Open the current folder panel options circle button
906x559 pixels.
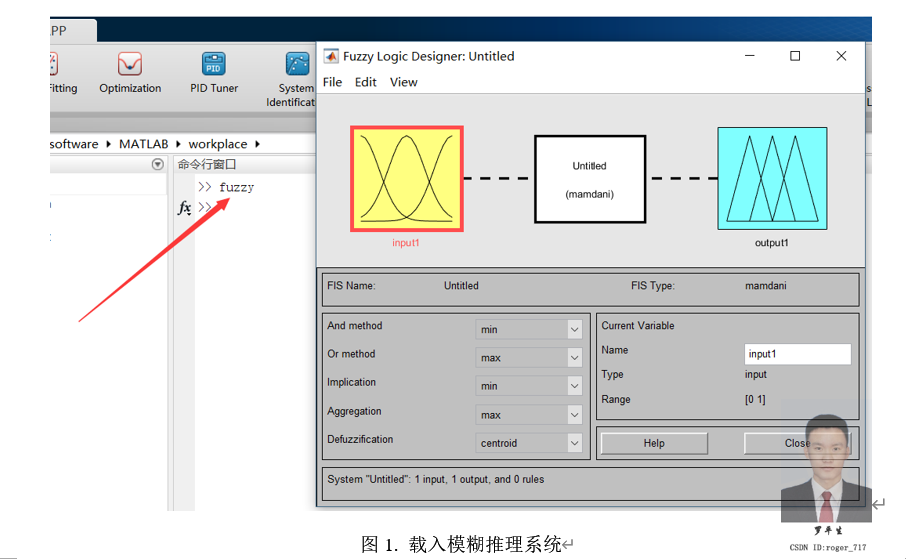157,164
